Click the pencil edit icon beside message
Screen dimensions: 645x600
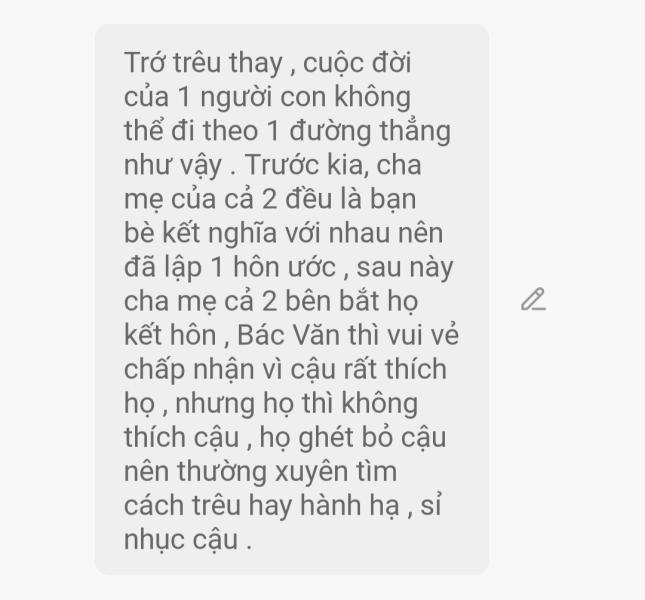tap(534, 299)
